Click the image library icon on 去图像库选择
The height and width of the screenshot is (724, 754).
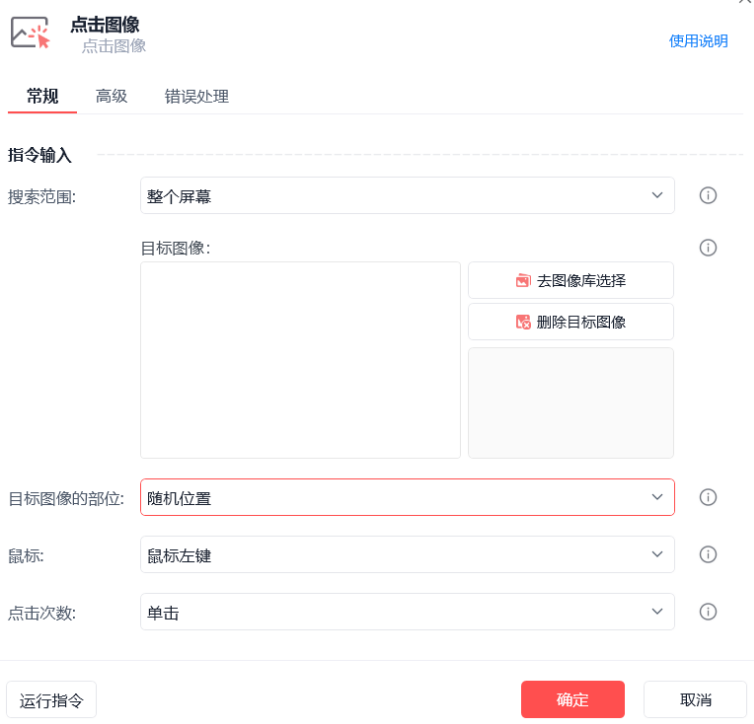pyautogui.click(x=523, y=280)
